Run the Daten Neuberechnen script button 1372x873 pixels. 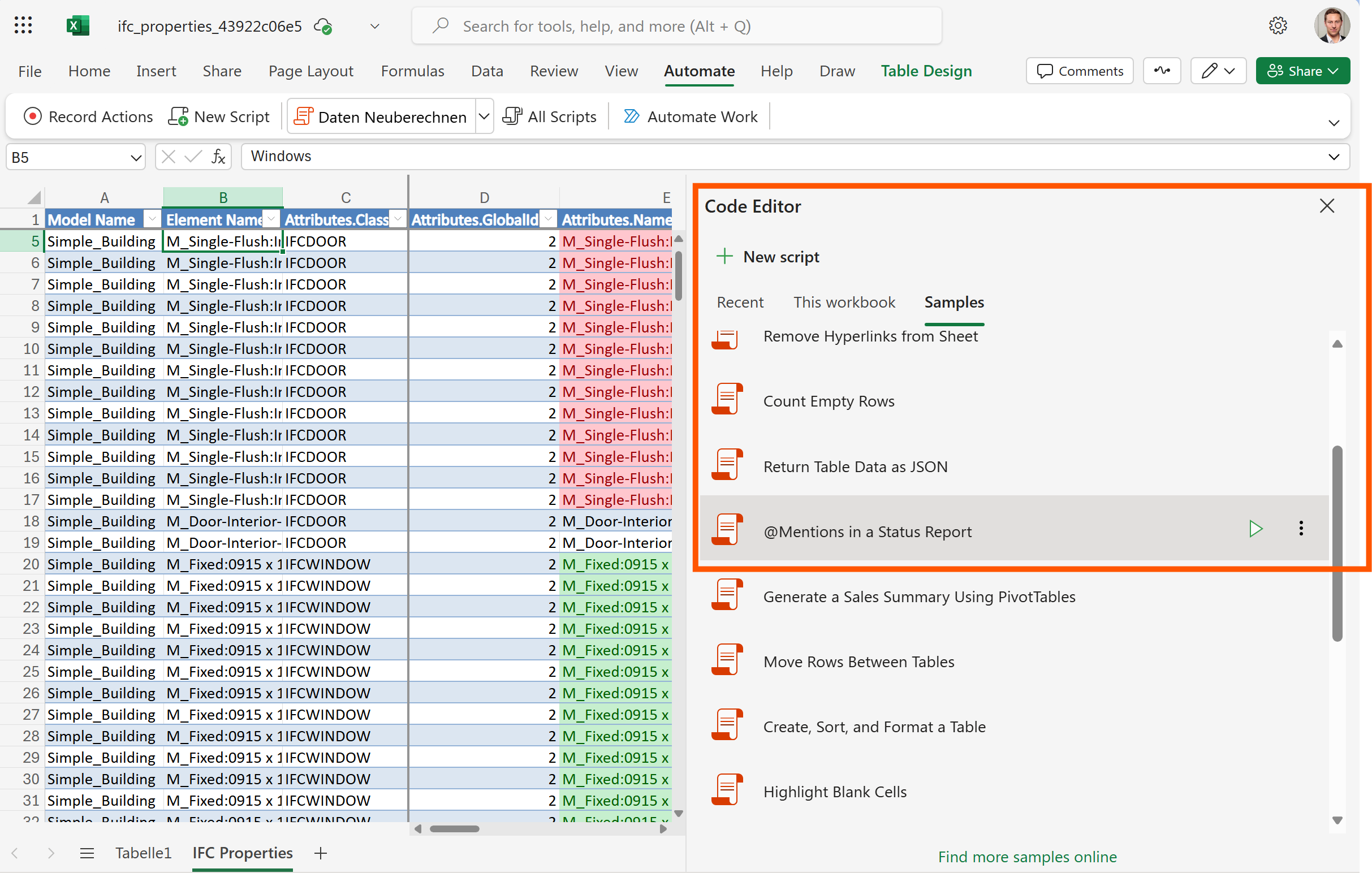[x=381, y=116]
